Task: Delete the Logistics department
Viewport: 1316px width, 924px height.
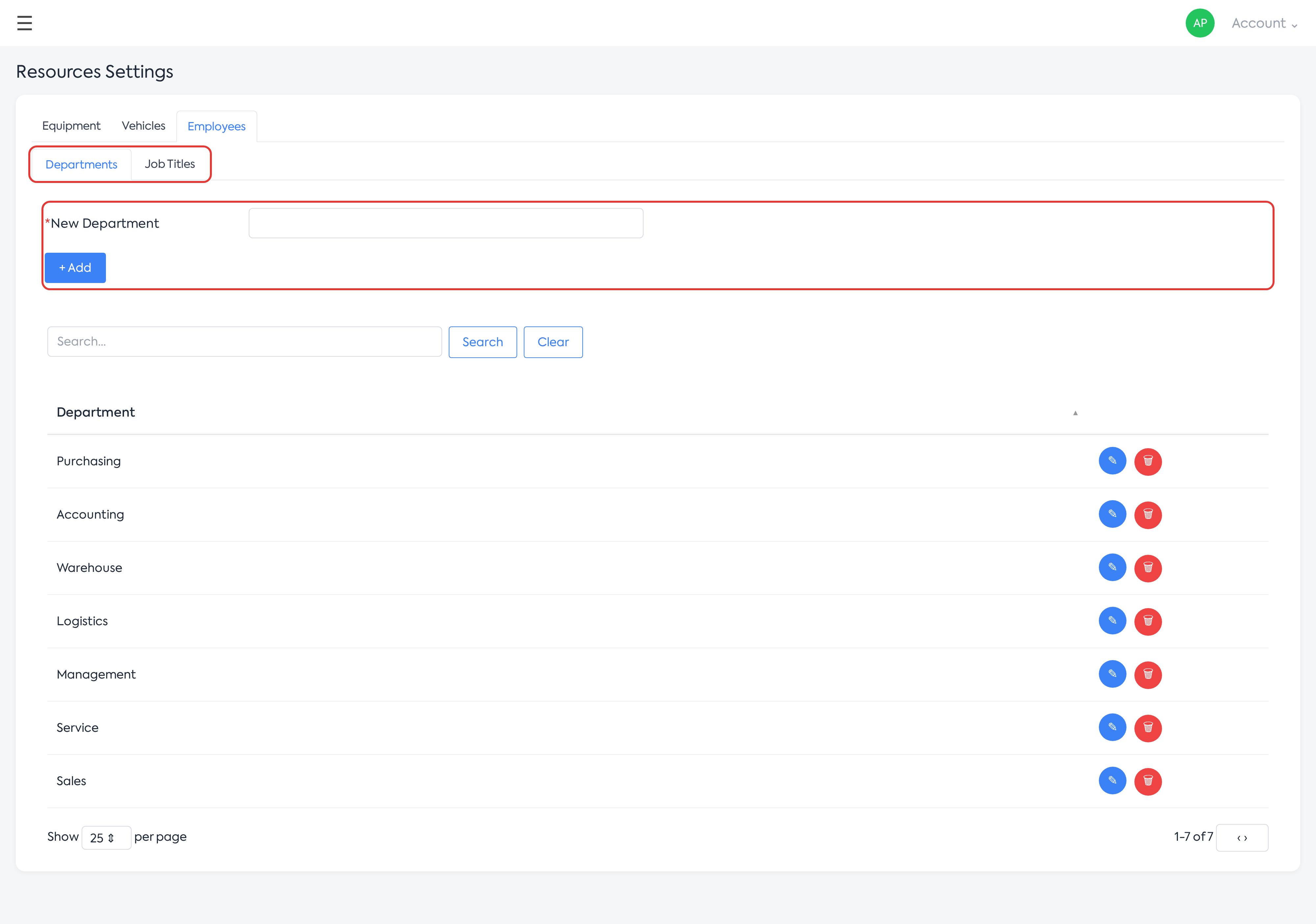Action: (x=1148, y=621)
